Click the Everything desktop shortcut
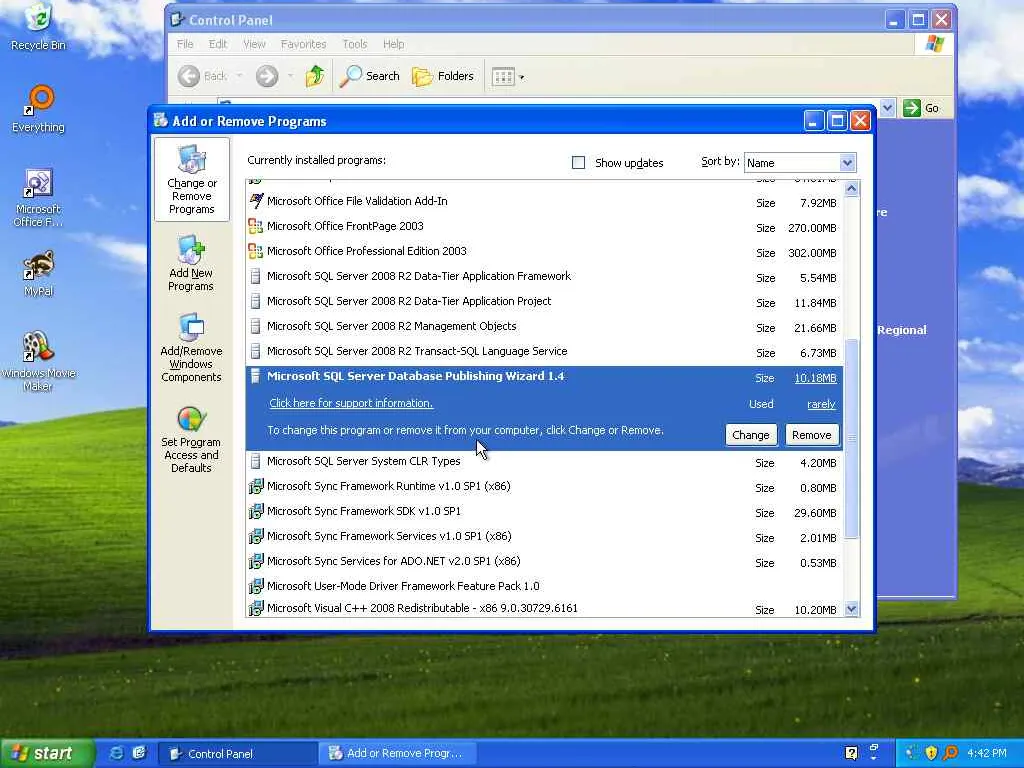Screen dimensions: 1024x768 39,109
